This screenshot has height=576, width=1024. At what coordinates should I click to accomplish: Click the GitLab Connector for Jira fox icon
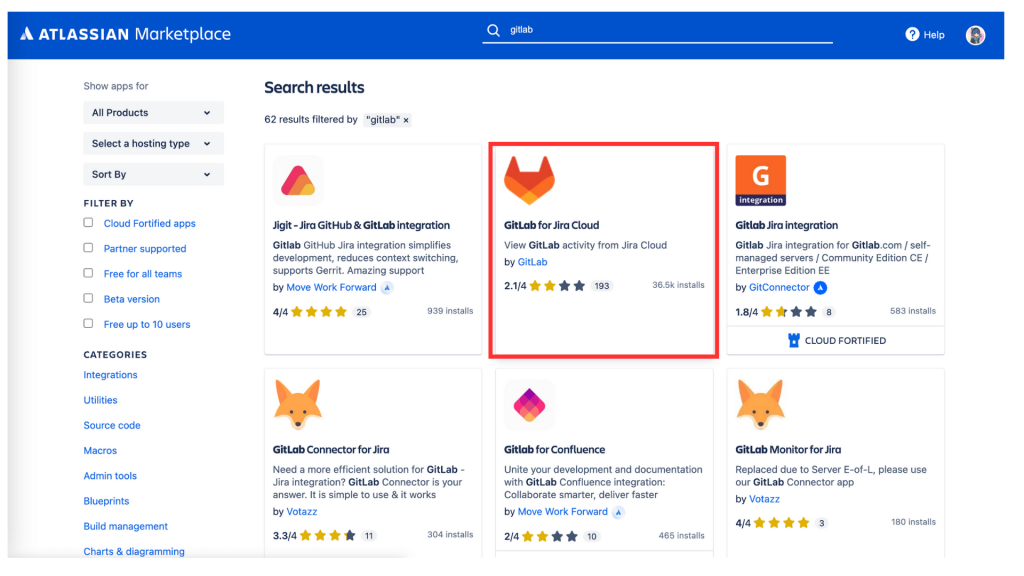coord(298,405)
